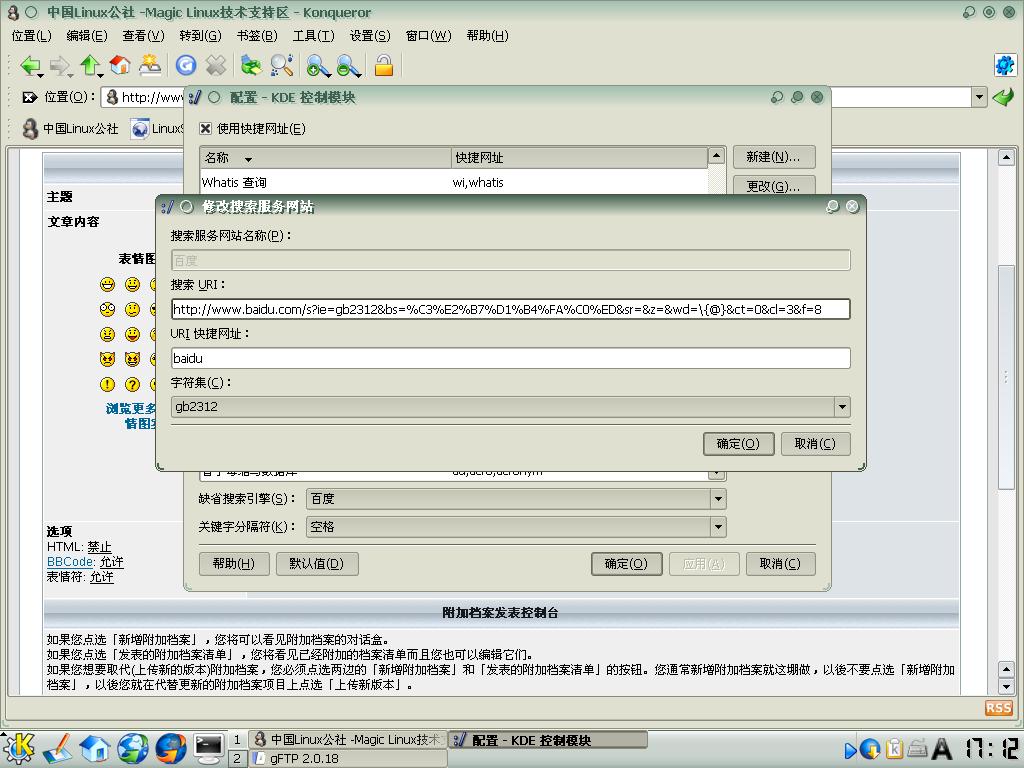This screenshot has height=768, width=1024.
Task: Confirm with 确定 in the 修改搜索服务网站 dialog
Action: pos(739,444)
